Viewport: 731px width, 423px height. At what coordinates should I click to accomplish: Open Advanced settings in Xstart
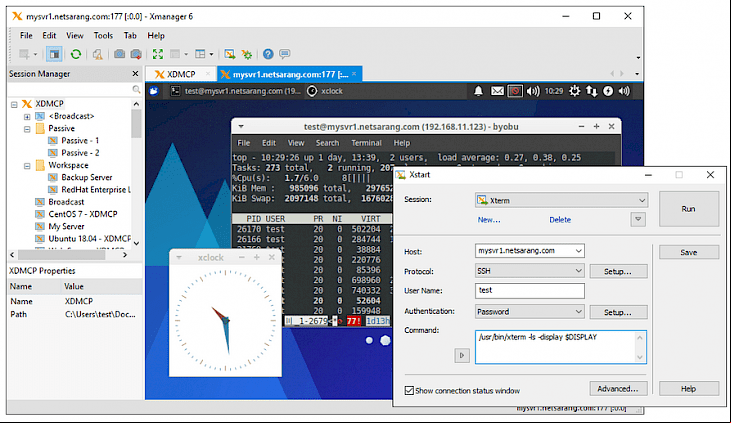(x=618, y=388)
